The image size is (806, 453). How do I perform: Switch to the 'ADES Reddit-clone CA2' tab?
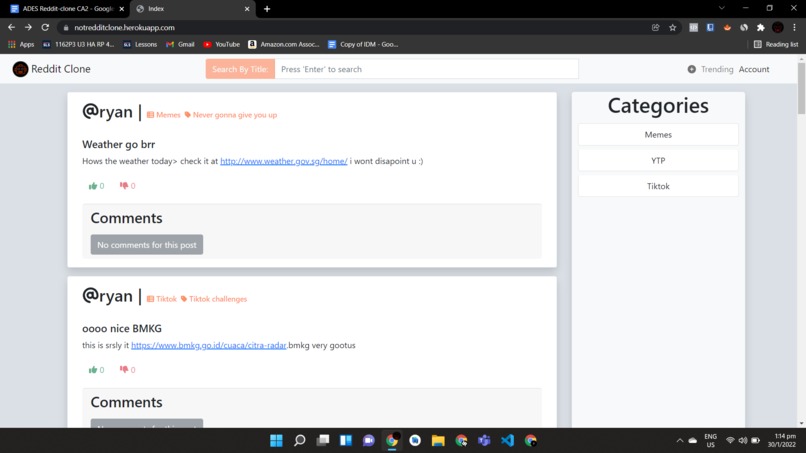(67, 9)
